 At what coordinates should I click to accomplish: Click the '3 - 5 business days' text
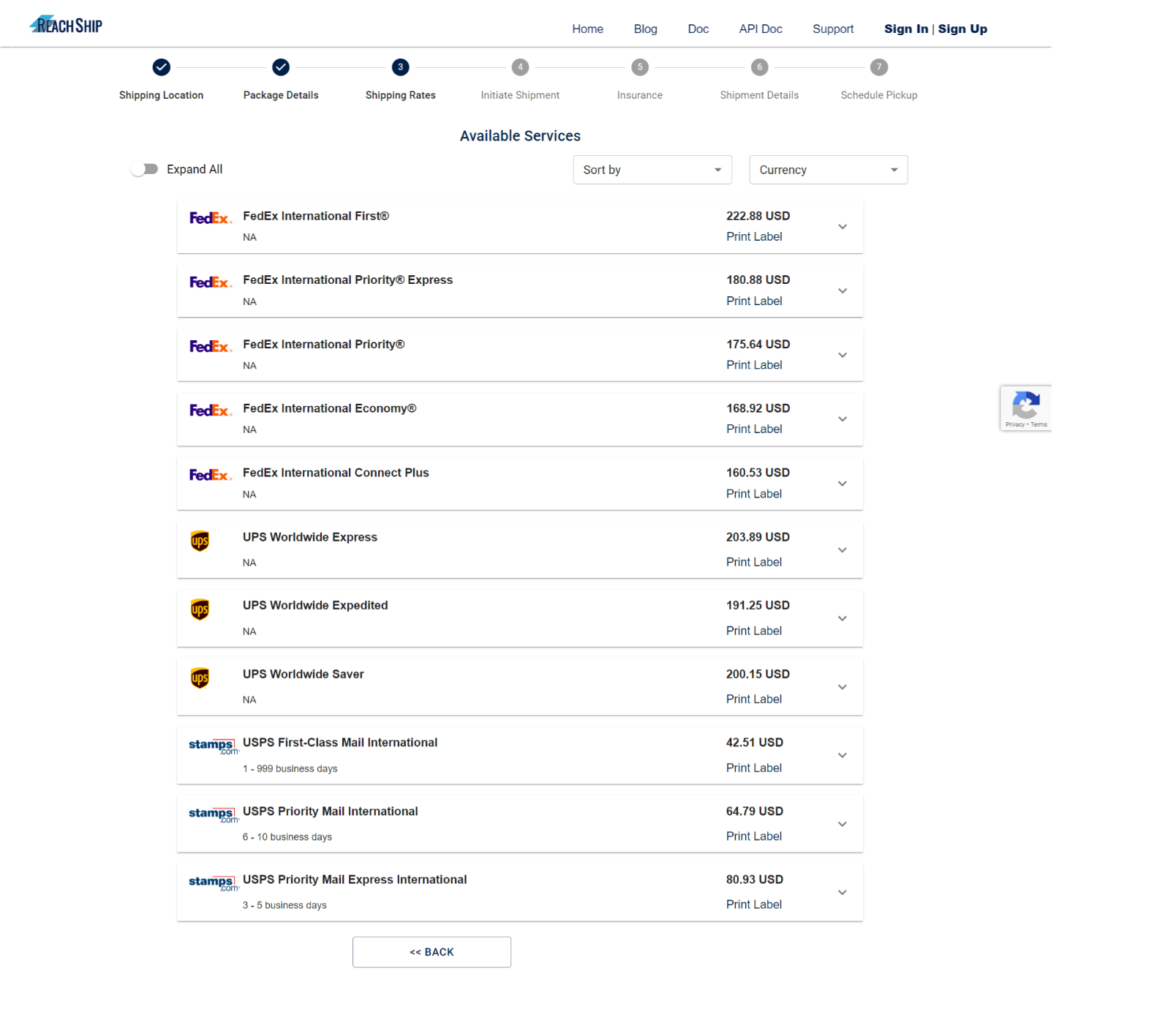[284, 905]
